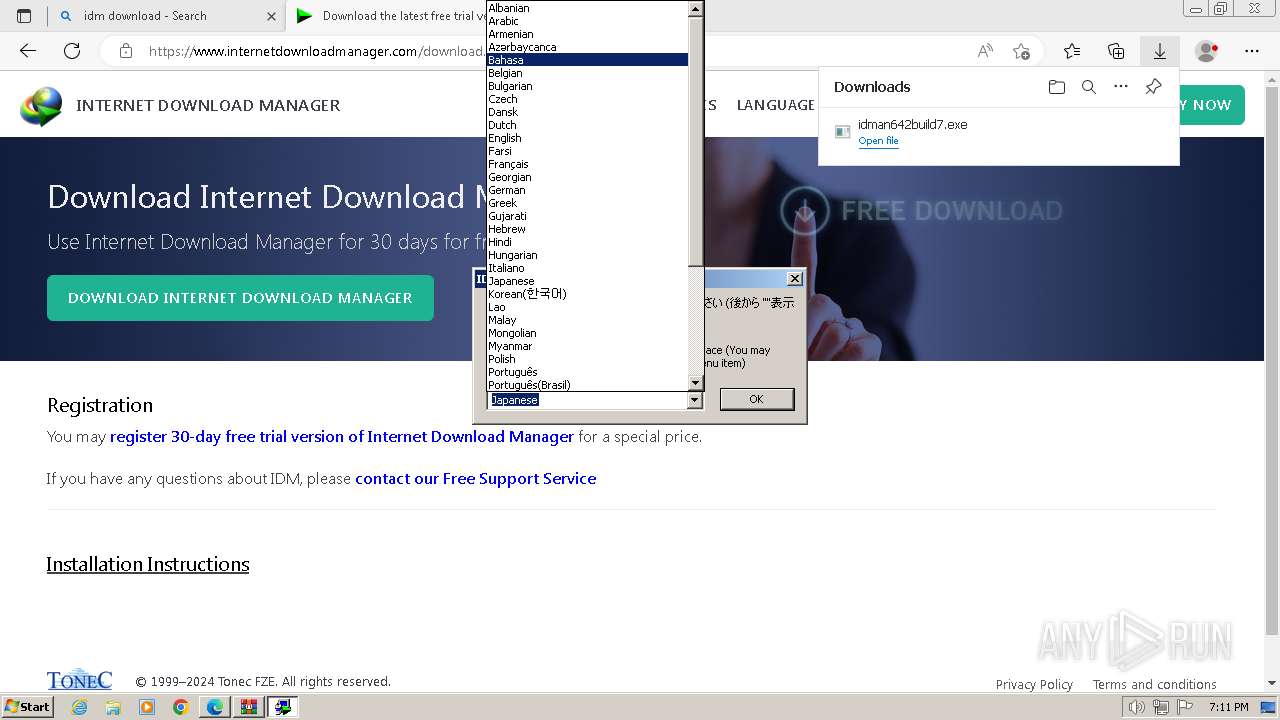Viewport: 1280px width, 720px height.
Task: Turn on Read Aloud
Action: (x=985, y=51)
